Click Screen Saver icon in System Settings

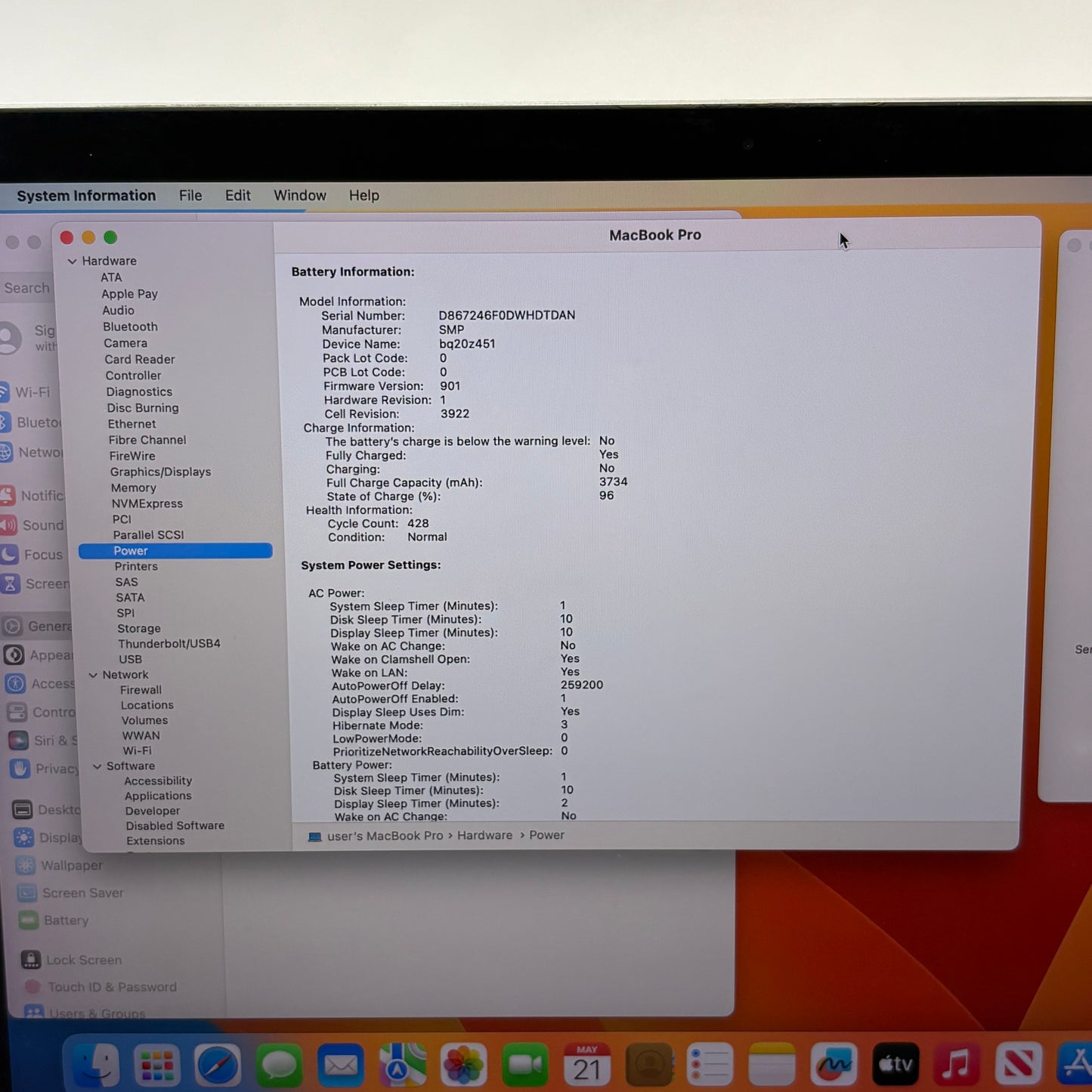27,892
